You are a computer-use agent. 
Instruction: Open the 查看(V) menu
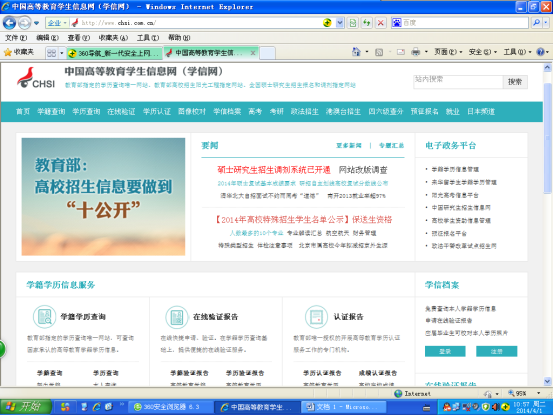[79, 37]
